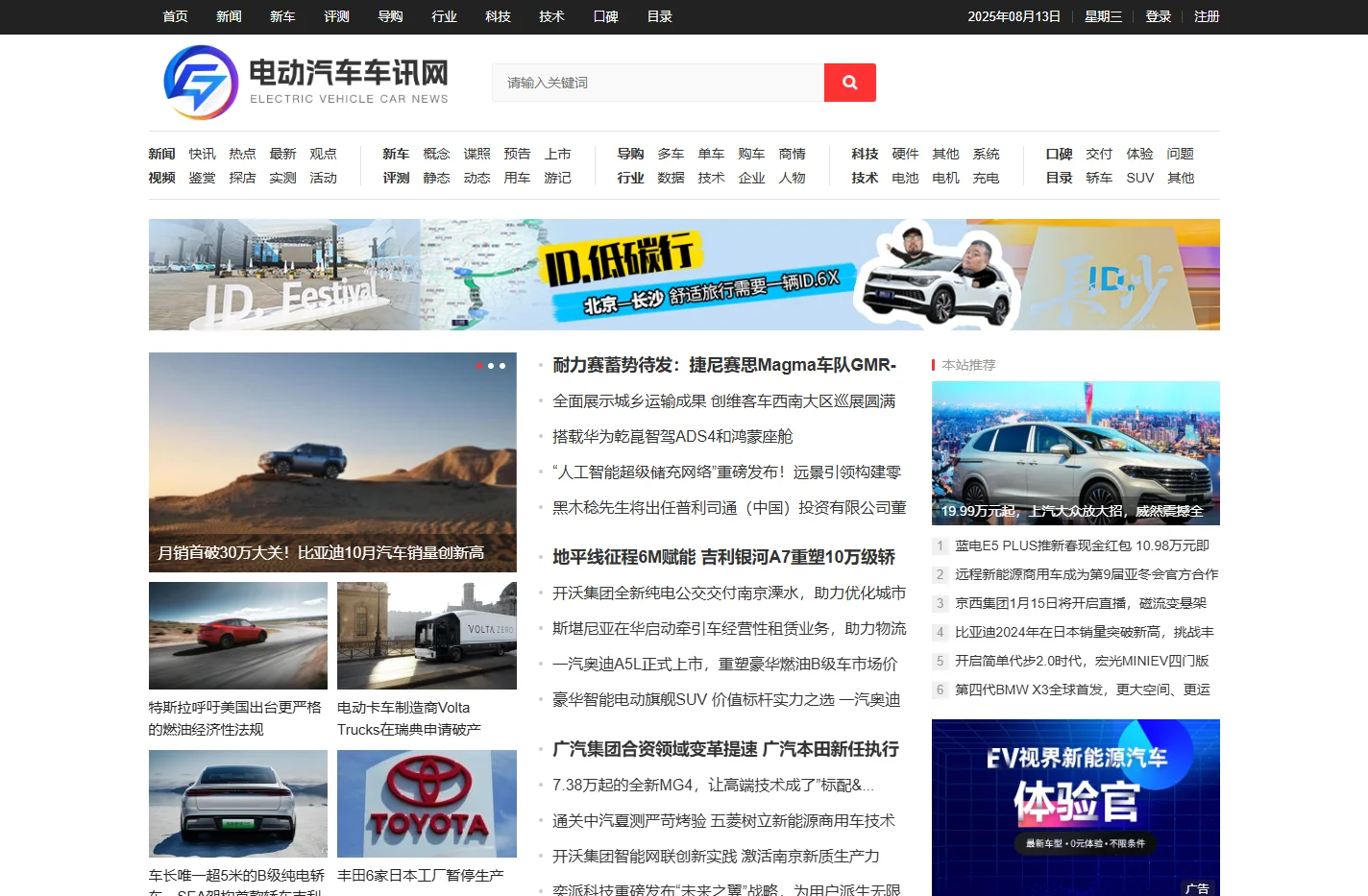Viewport: 1368px width, 896px height.
Task: Open ranked item 1 蓝电E5 PLUS
Action: click(x=1082, y=545)
